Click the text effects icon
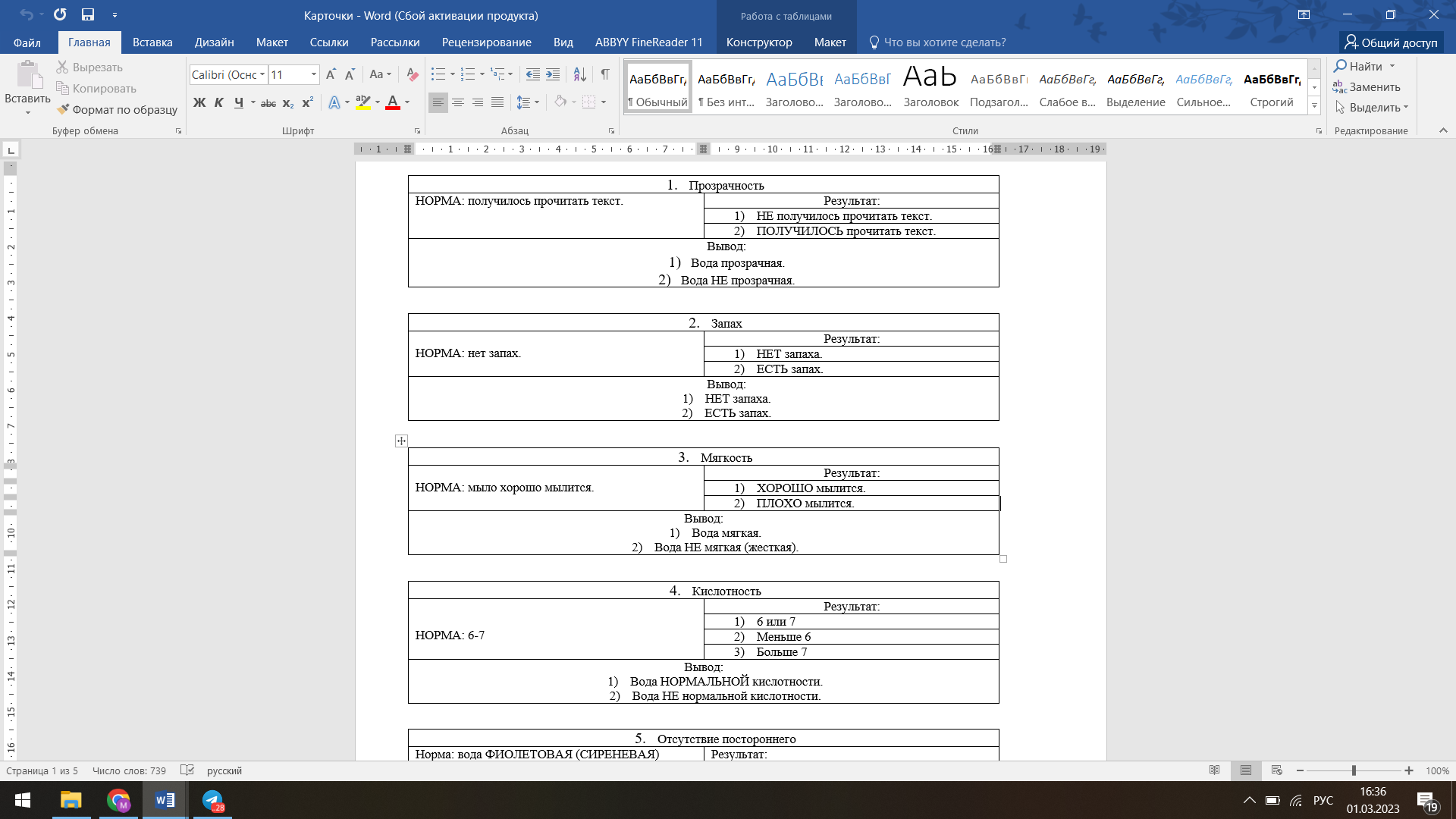This screenshot has width=1456, height=819. coord(334,102)
